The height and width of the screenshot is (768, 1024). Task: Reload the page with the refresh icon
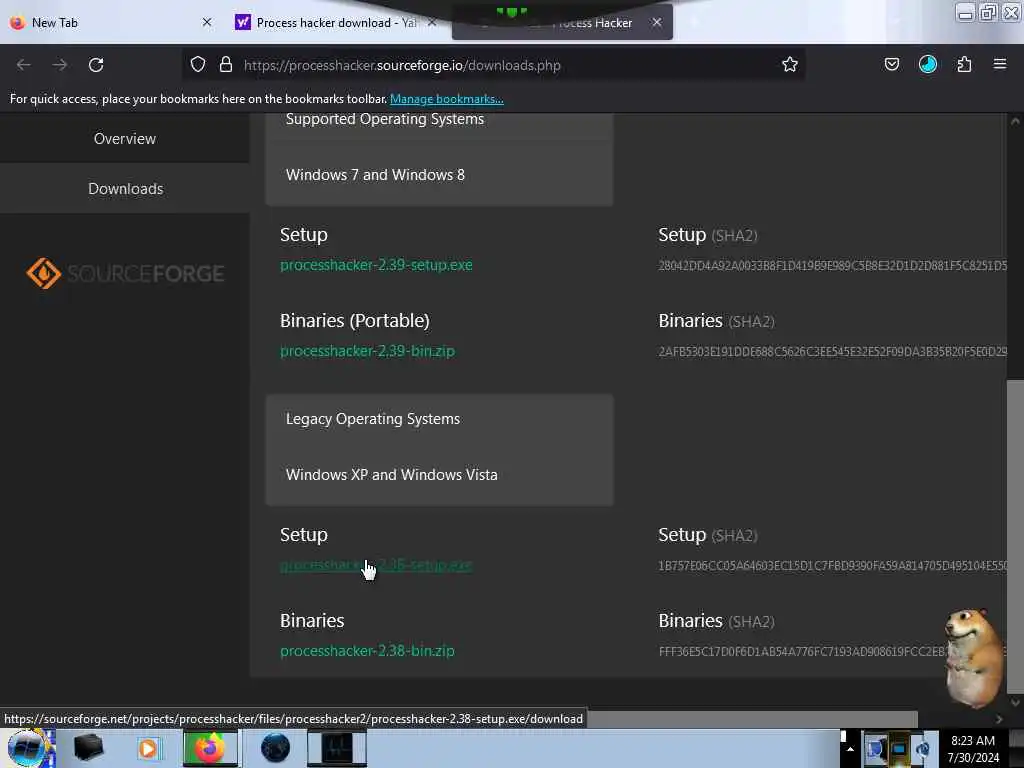click(96, 65)
